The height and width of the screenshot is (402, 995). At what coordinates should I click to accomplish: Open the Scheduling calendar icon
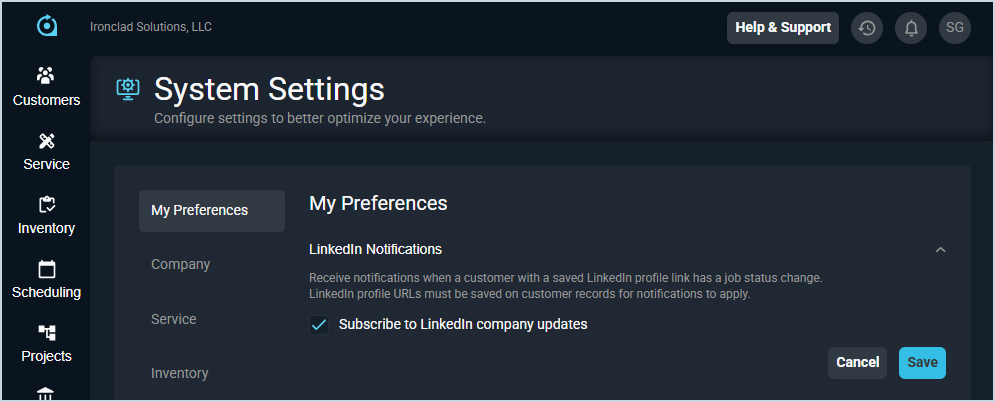46,269
